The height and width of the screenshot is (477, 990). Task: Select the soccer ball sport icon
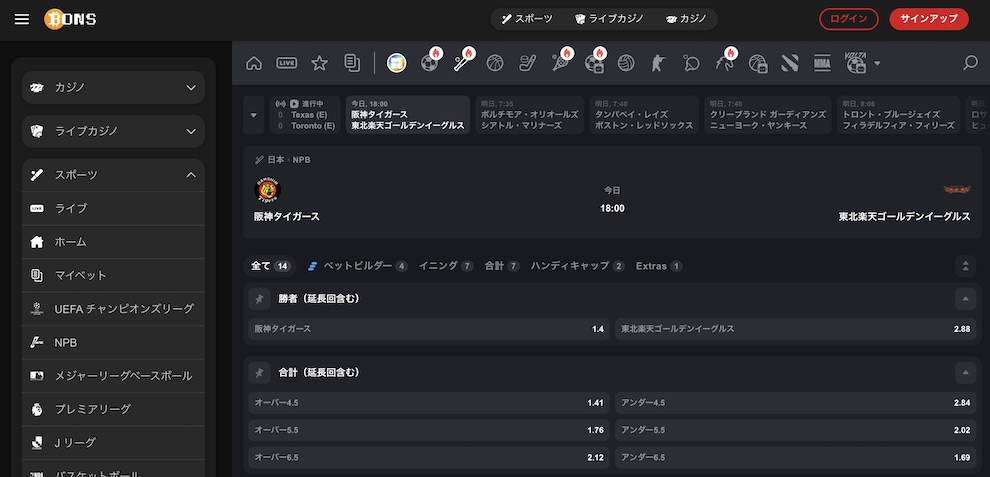pyautogui.click(x=429, y=63)
